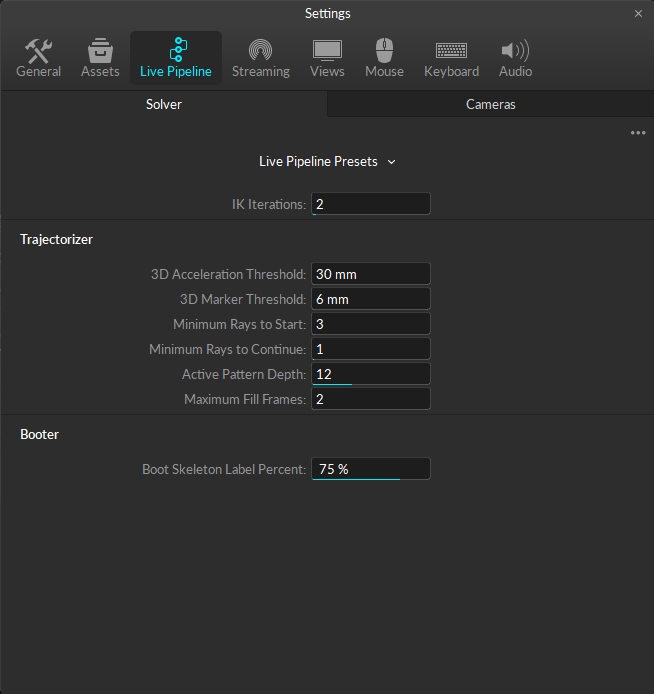Select Minimum Rays to Start field

[x=370, y=324]
